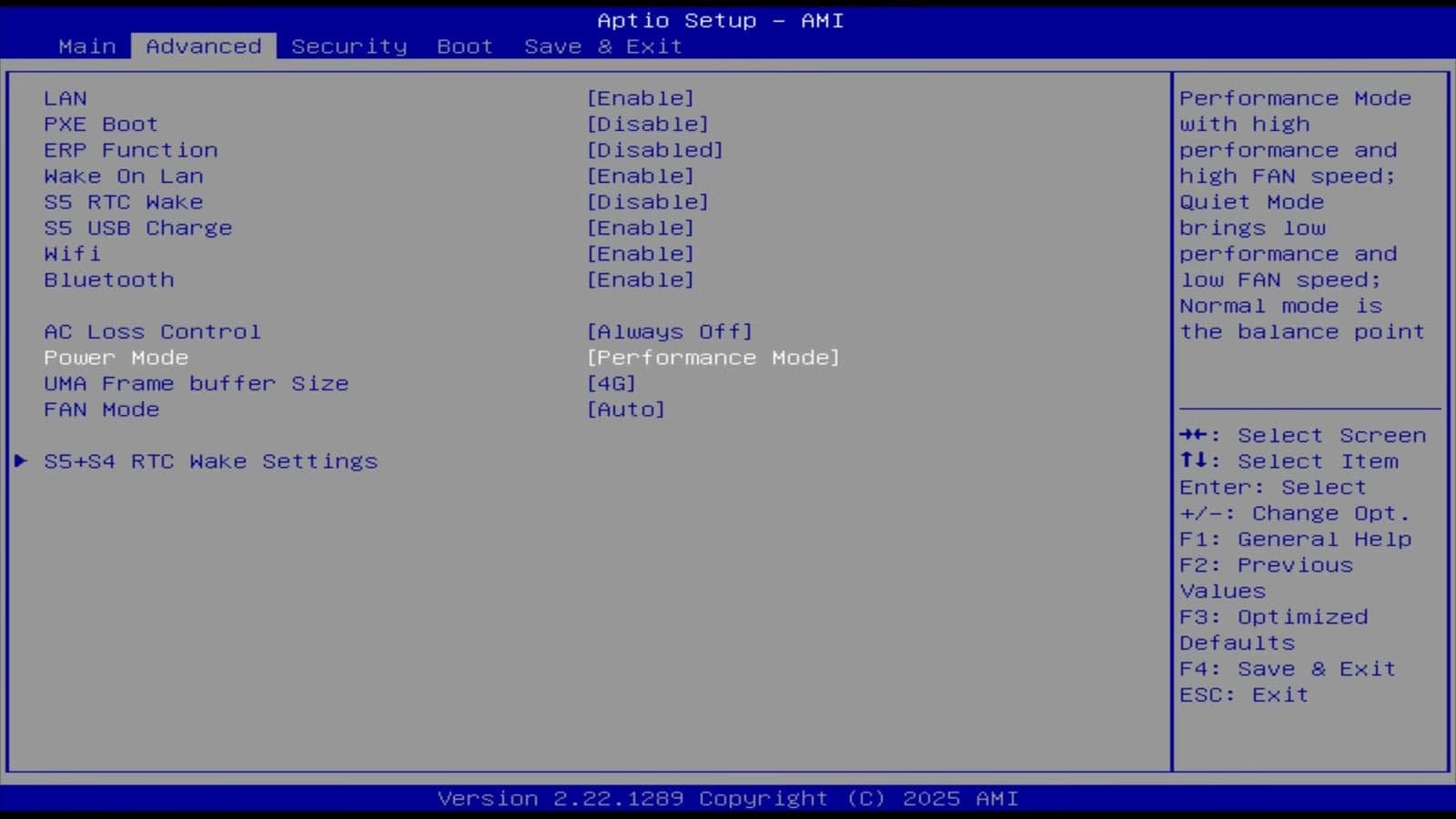The image size is (1456, 819).
Task: Select the Wake On Lan label
Action: 124,176
